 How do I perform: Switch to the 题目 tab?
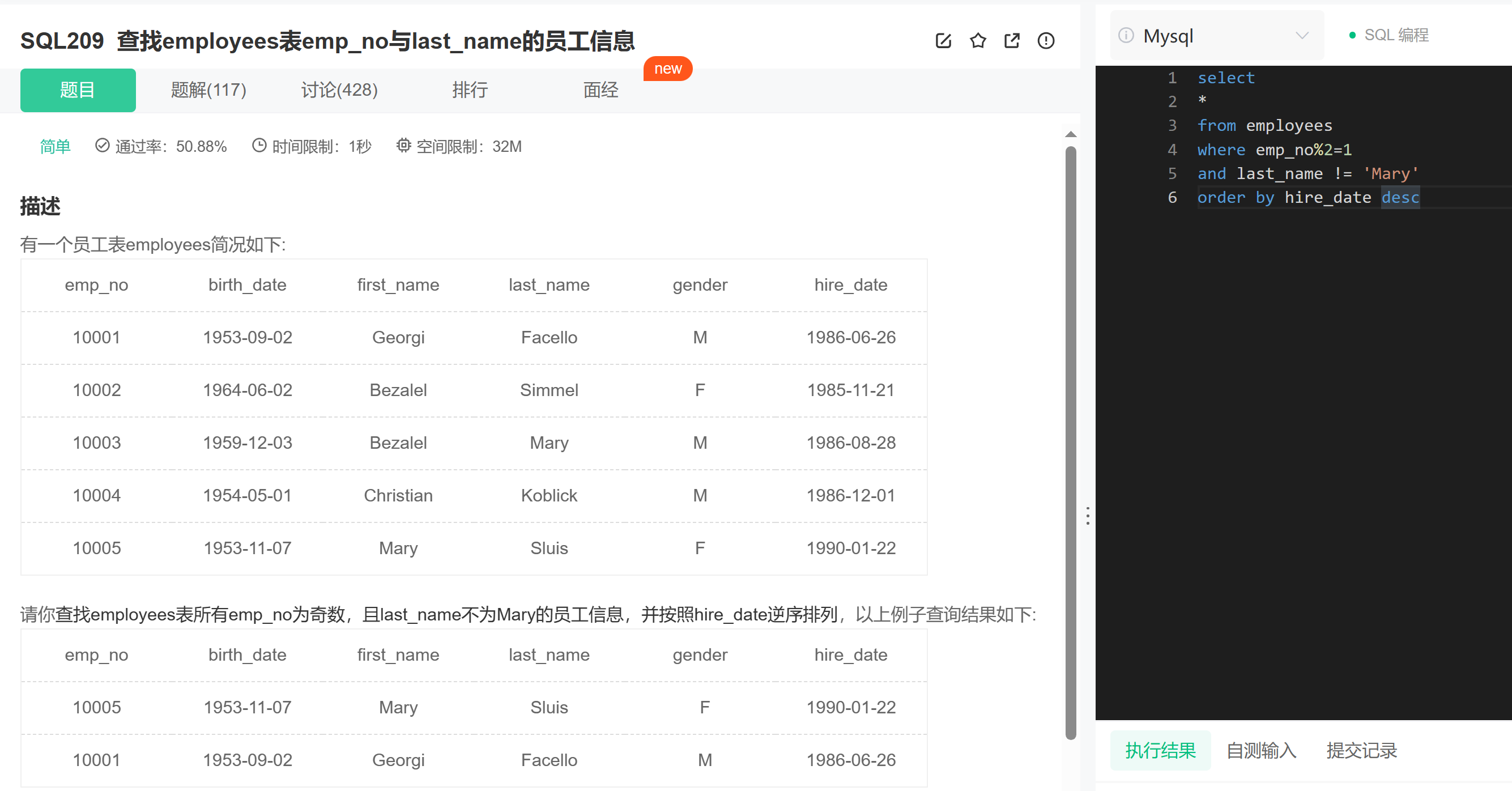pos(78,90)
